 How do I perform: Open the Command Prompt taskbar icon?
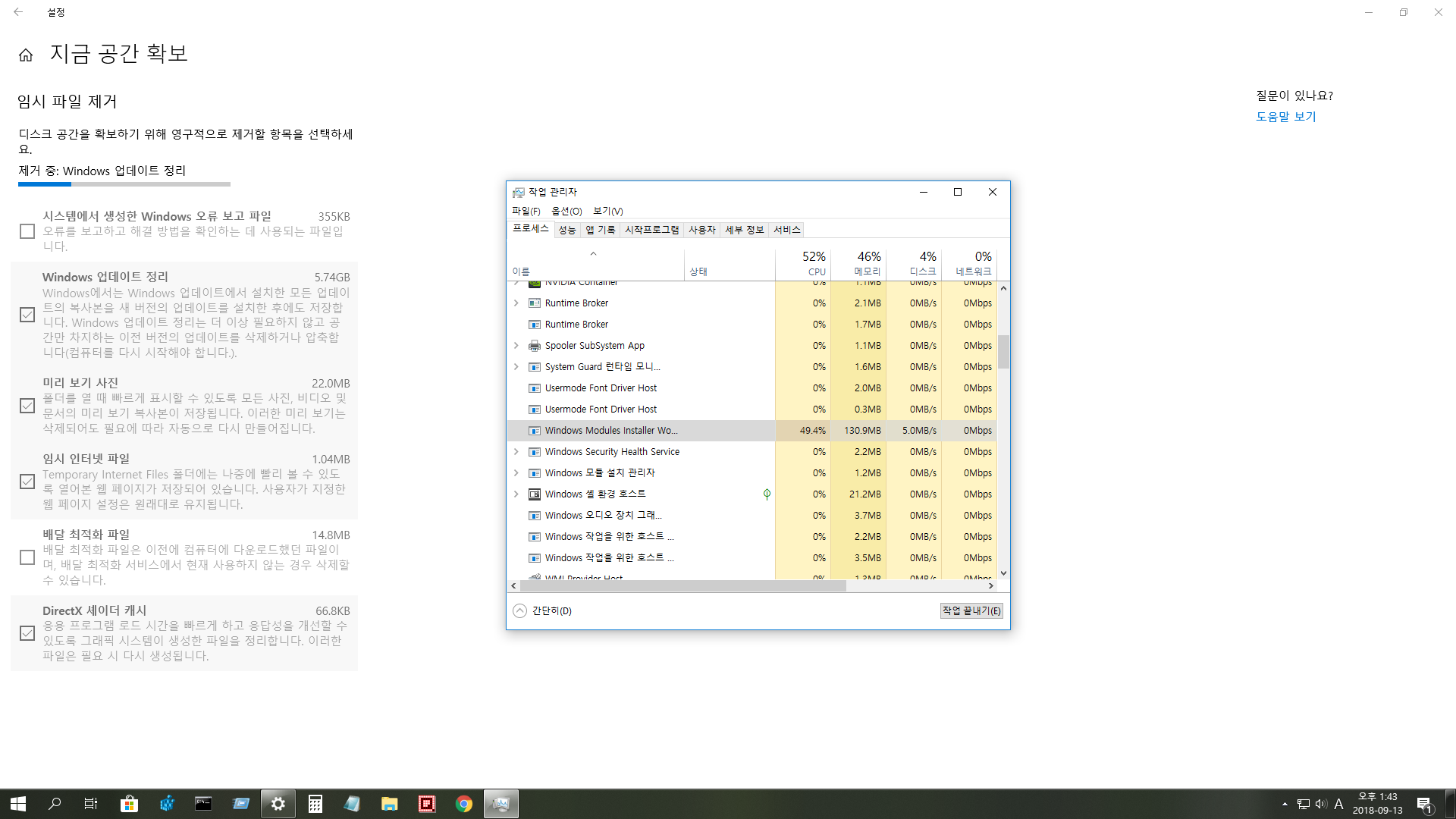[203, 804]
